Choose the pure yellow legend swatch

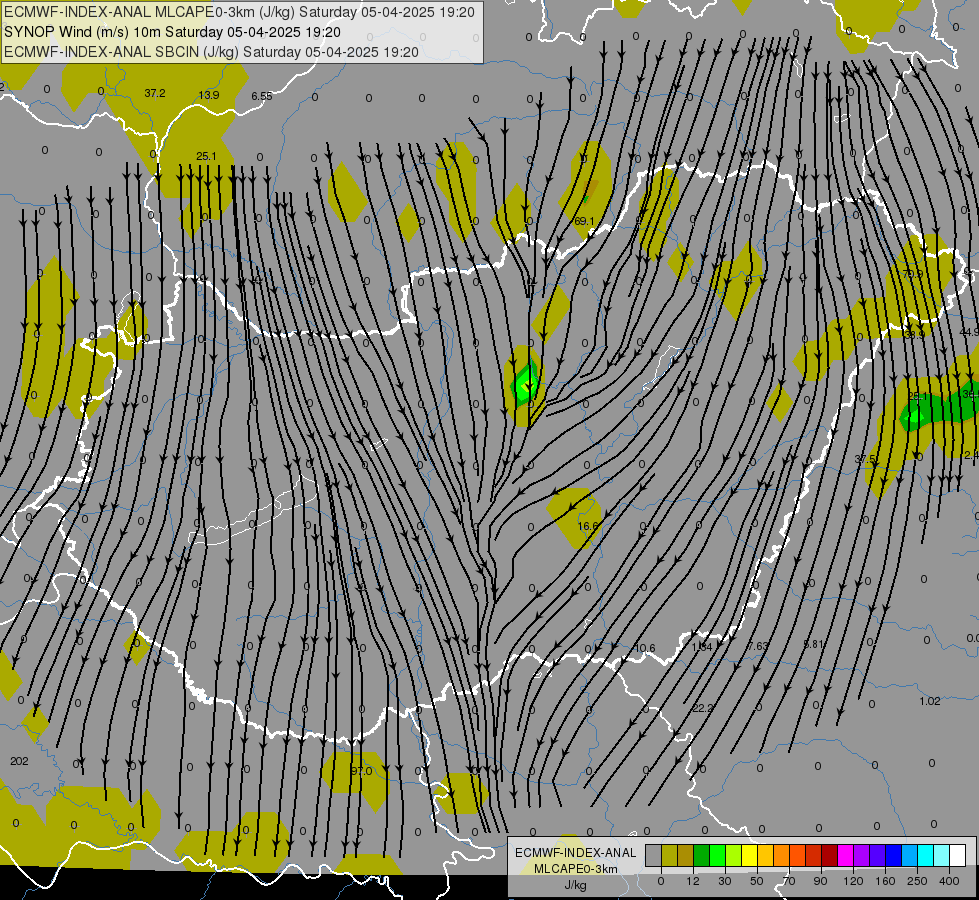[x=749, y=855]
